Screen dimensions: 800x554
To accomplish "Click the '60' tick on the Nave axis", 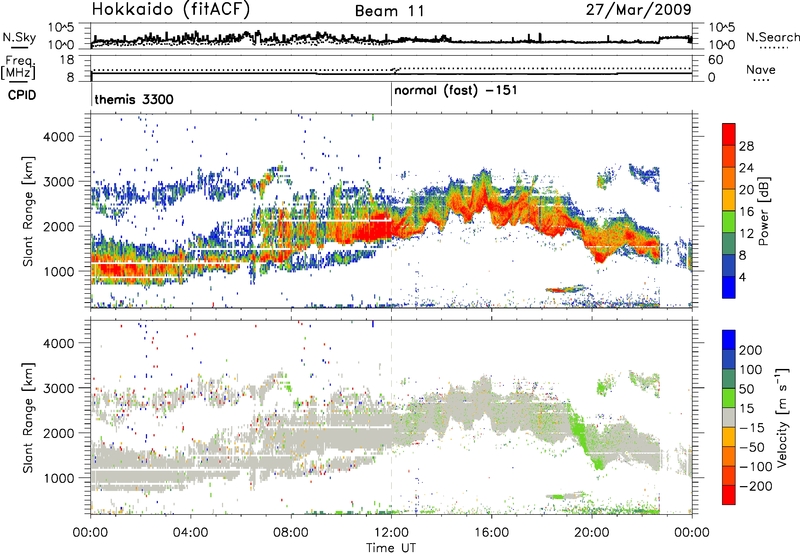I will click(715, 60).
